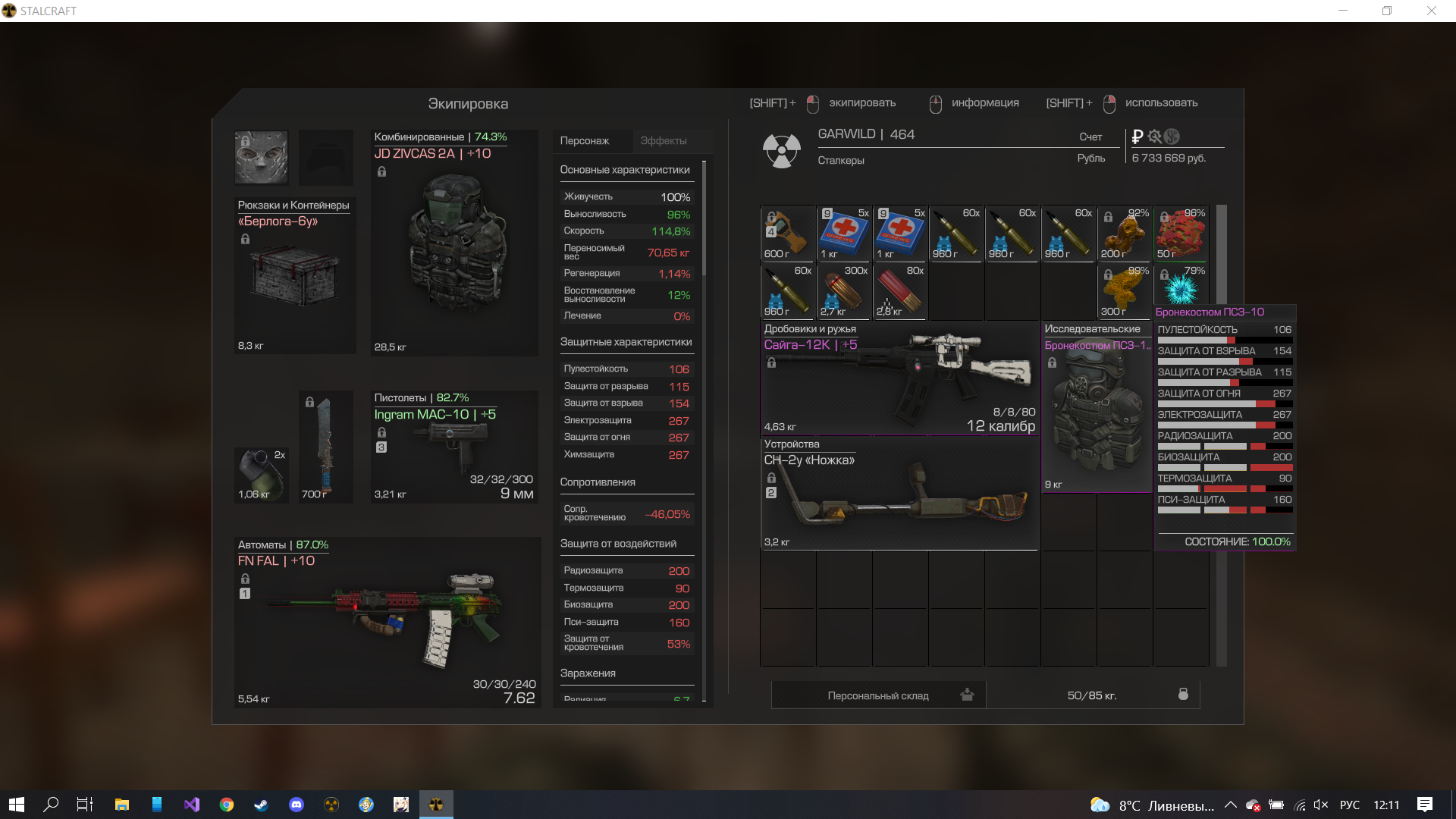Select the 300x pistol ammo stack

click(844, 291)
